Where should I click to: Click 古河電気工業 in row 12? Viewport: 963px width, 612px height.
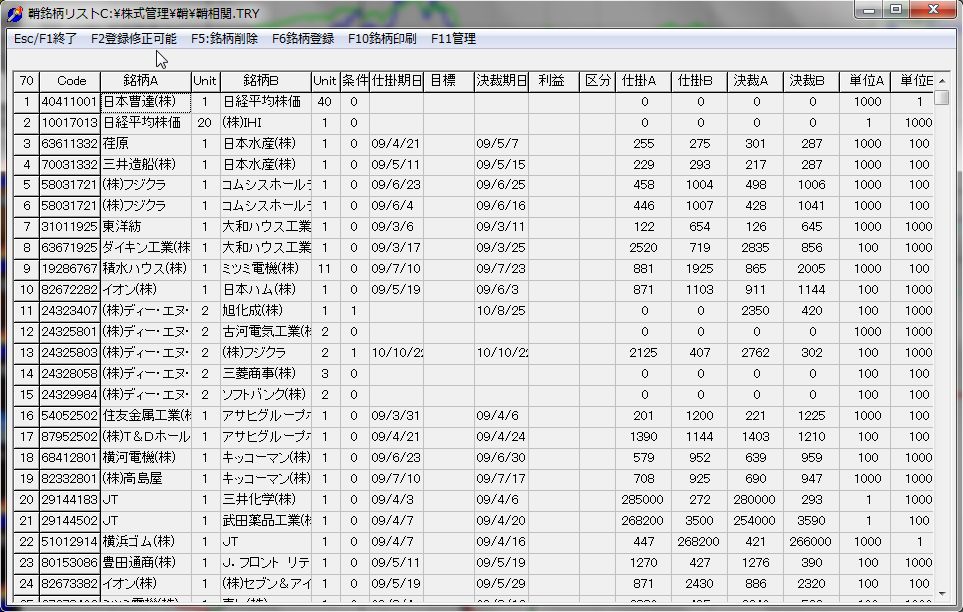(265, 332)
